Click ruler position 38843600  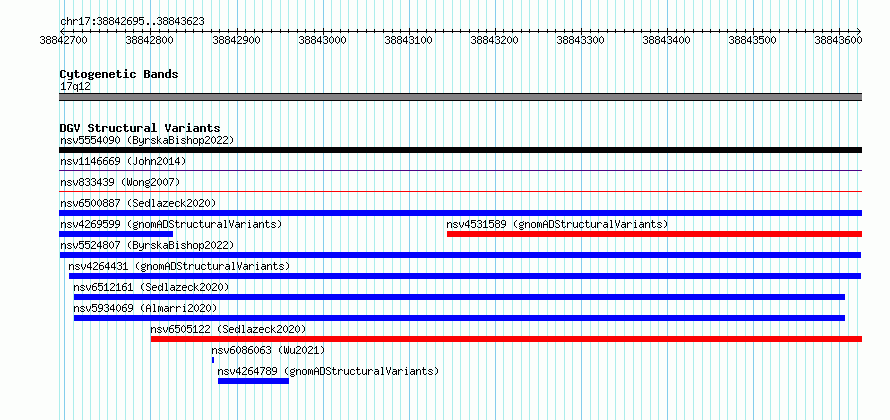tap(839, 40)
